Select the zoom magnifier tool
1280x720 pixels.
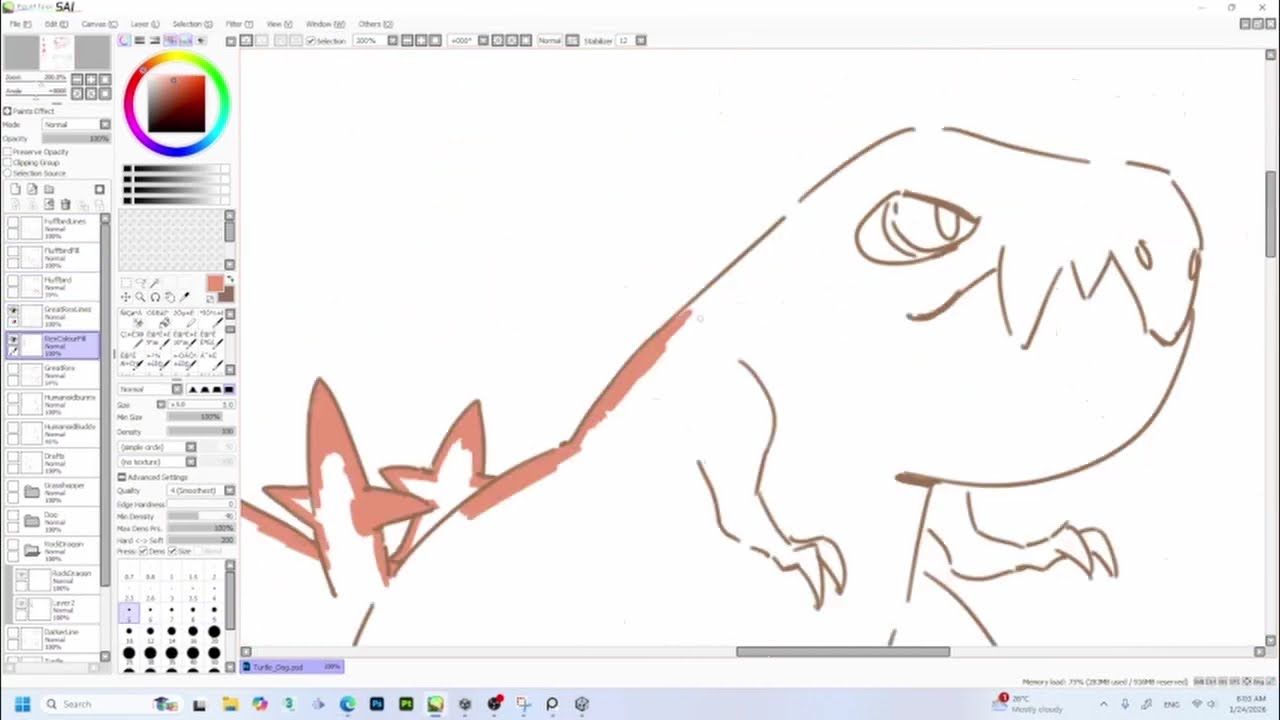click(140, 297)
